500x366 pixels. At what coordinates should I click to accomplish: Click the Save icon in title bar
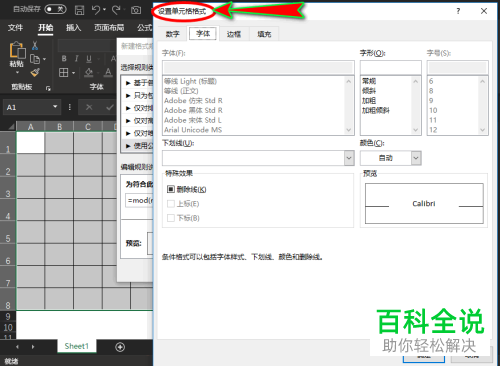point(79,10)
